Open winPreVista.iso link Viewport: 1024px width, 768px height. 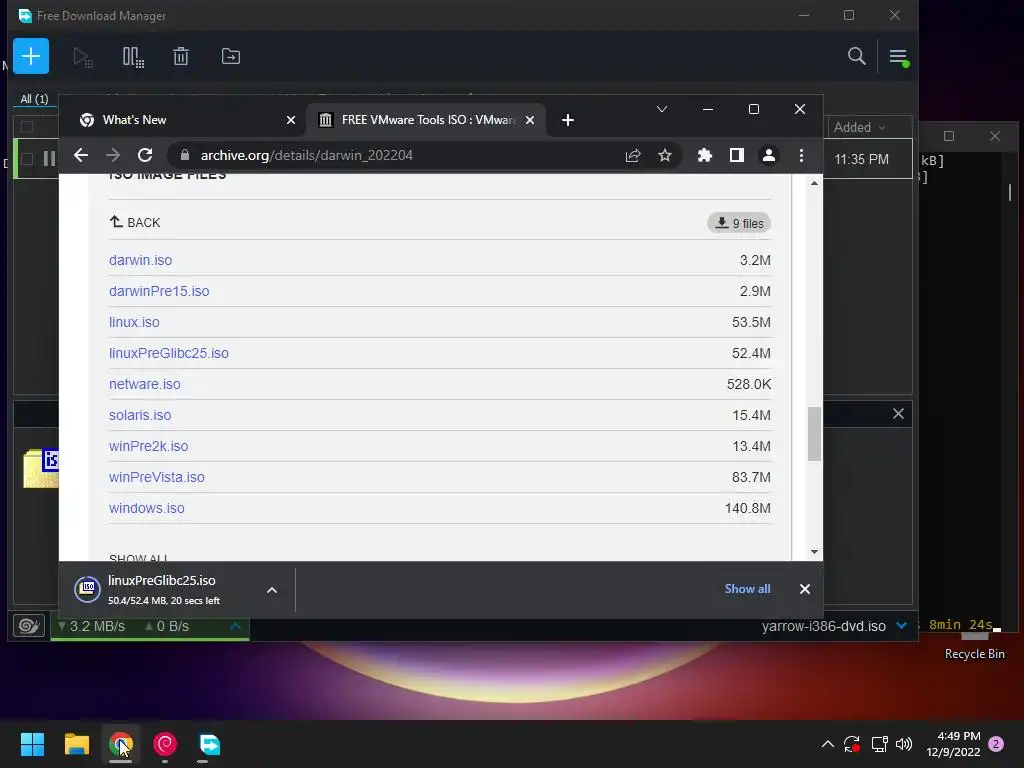156,477
